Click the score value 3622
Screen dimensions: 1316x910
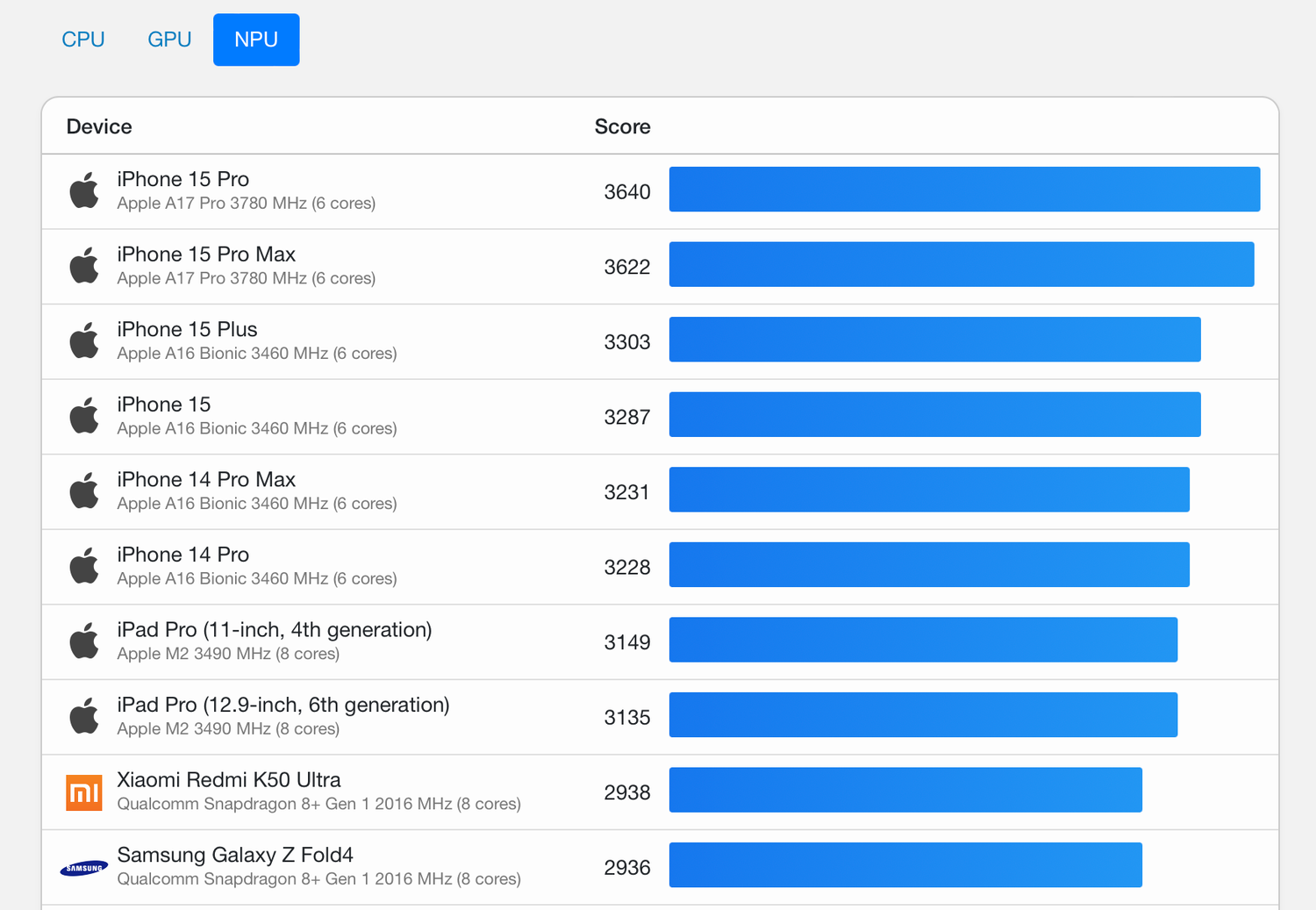pyautogui.click(x=626, y=267)
